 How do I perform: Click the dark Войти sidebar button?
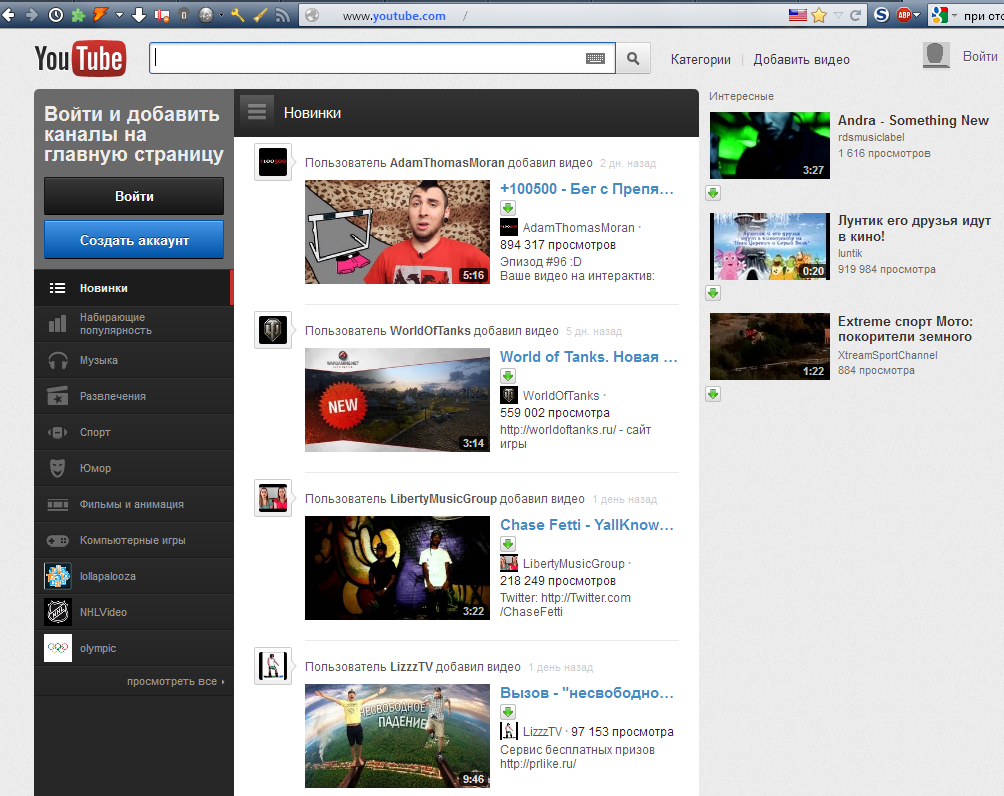click(134, 196)
